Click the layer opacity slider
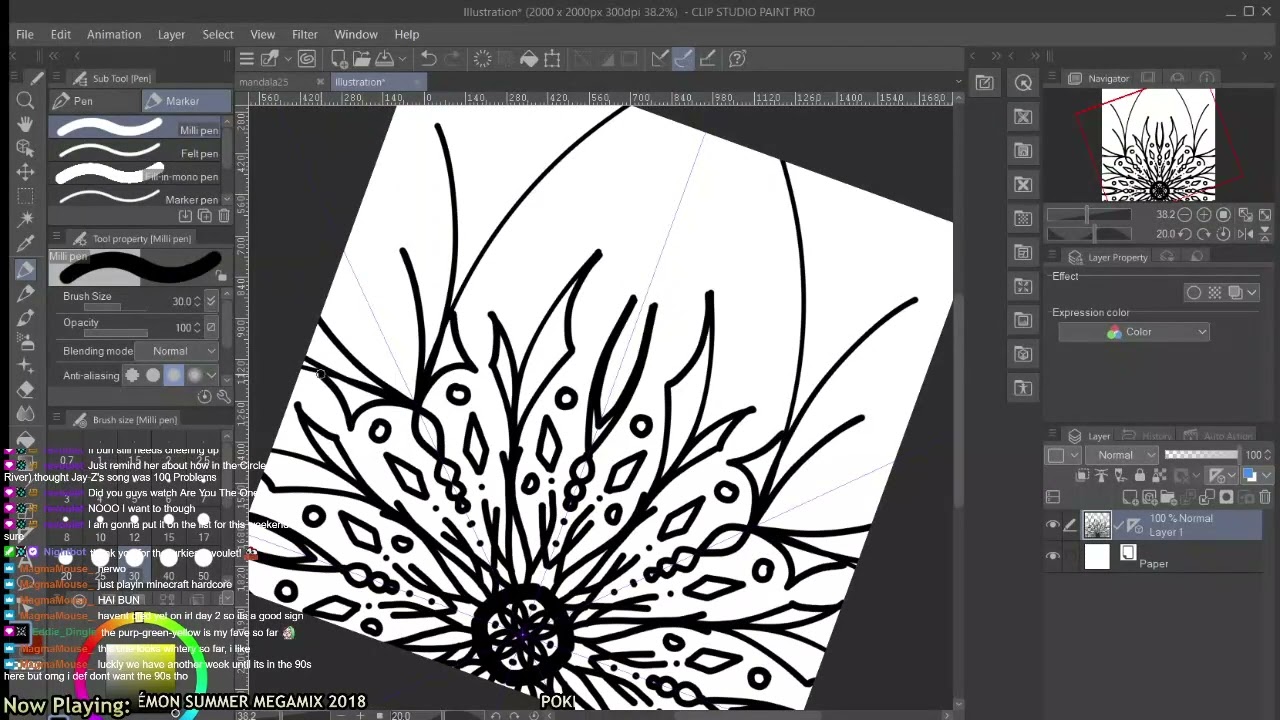 pyautogui.click(x=1202, y=455)
